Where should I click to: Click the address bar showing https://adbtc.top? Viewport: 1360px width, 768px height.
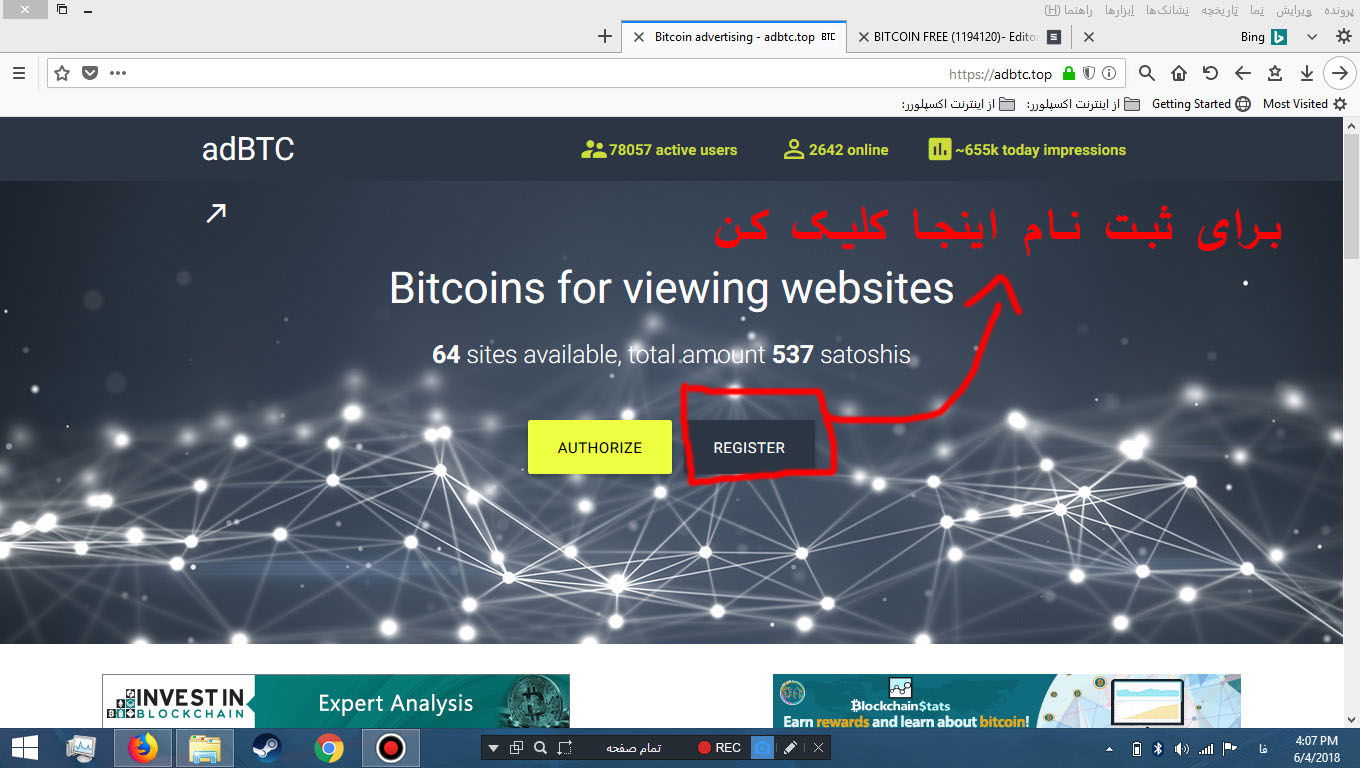[586, 73]
